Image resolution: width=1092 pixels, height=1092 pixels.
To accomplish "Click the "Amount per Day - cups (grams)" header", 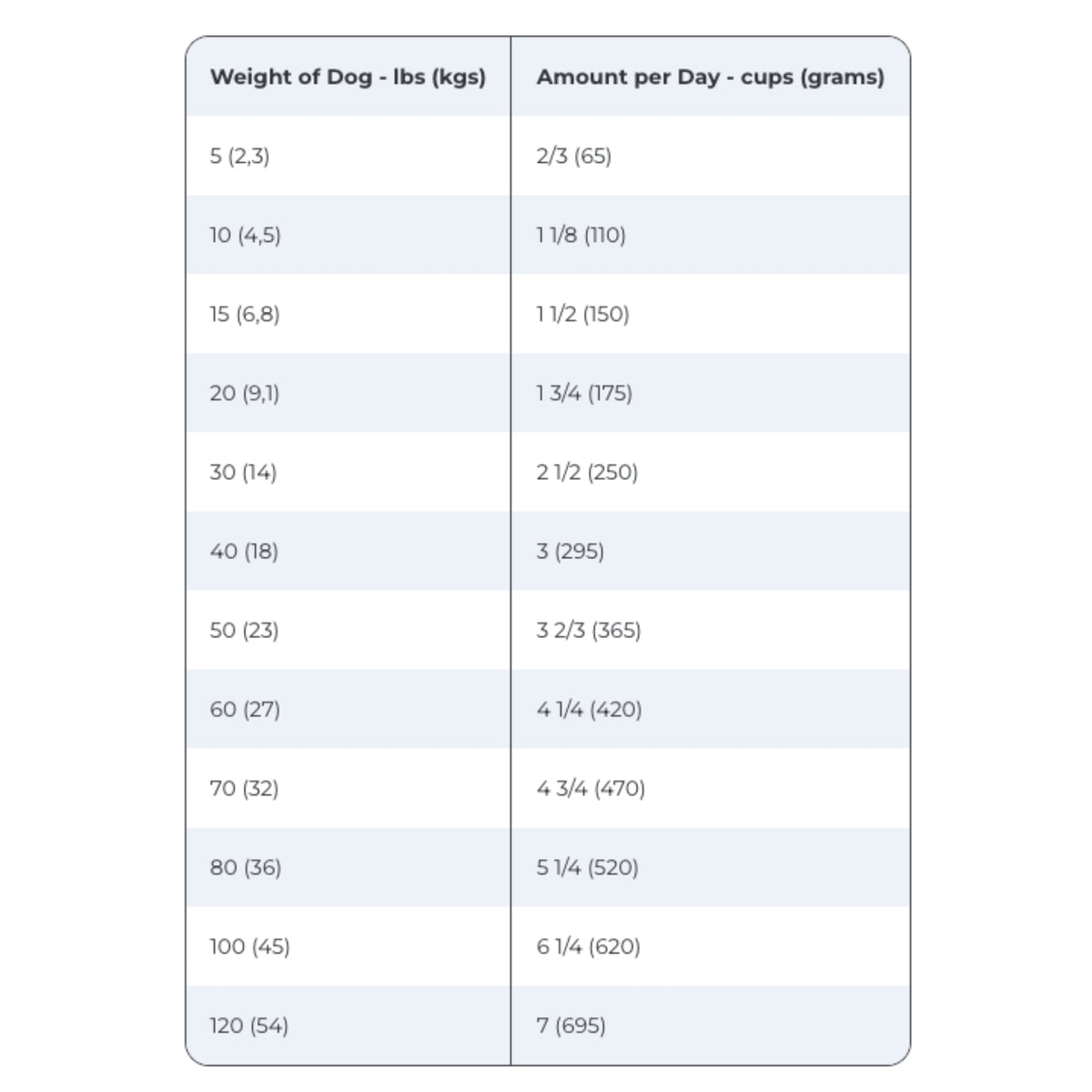I will point(710,77).
